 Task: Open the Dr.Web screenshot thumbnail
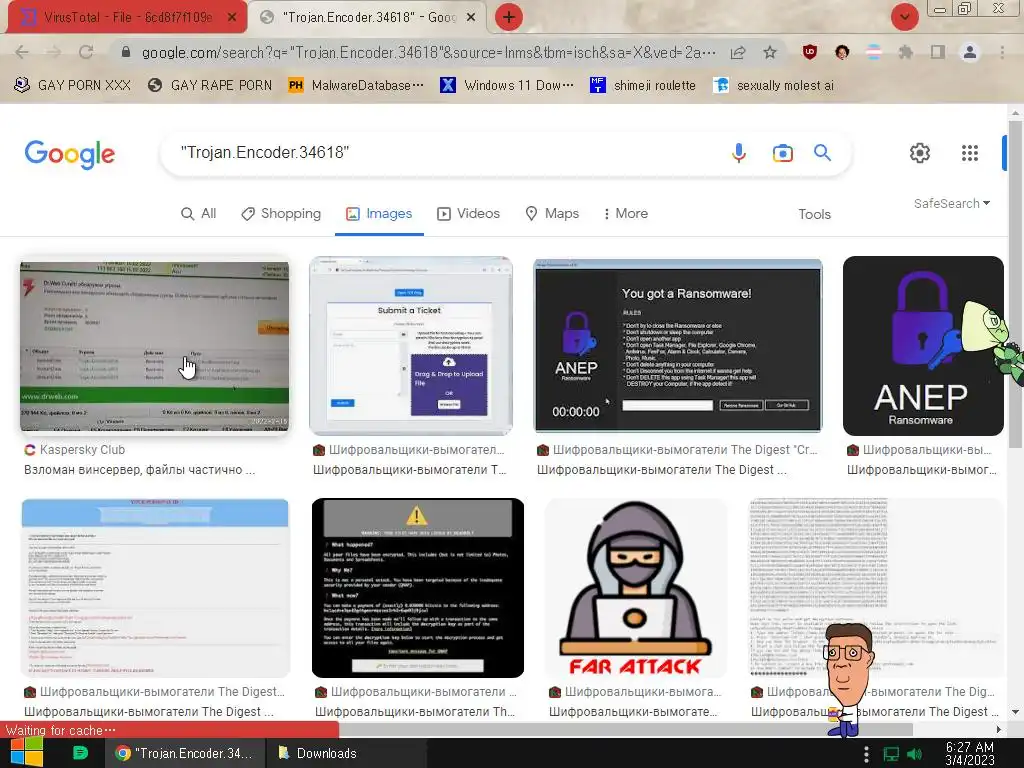154,346
